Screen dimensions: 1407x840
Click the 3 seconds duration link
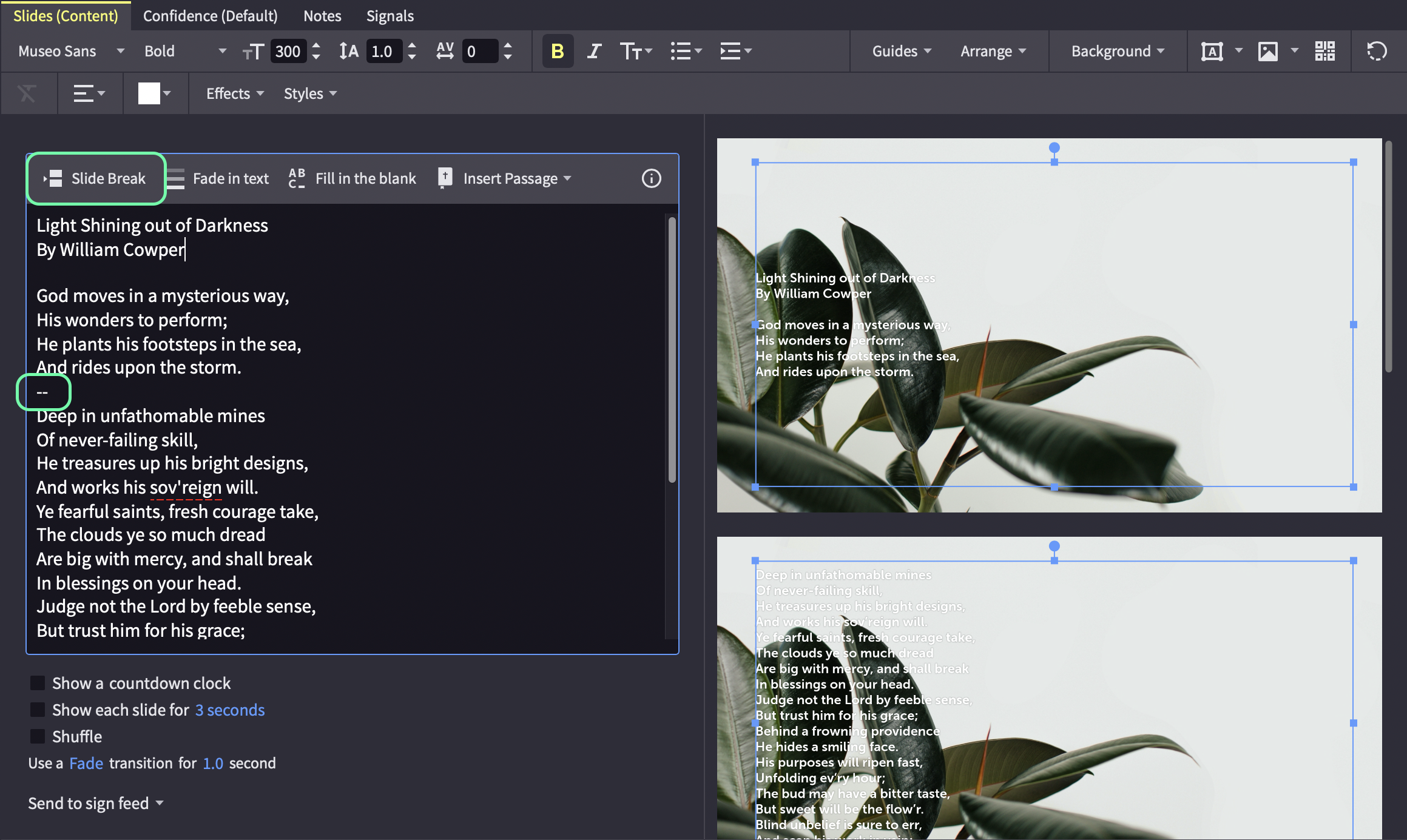point(230,710)
